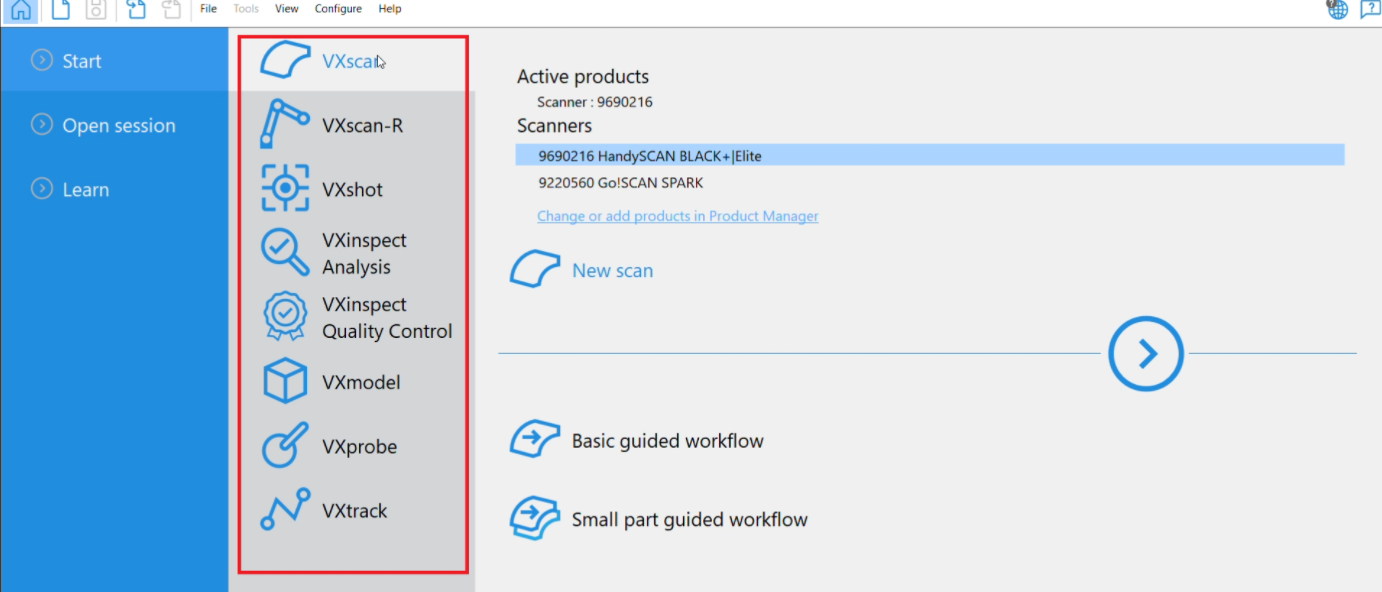Select Open session in the sidebar
1382x592 pixels.
click(114, 125)
